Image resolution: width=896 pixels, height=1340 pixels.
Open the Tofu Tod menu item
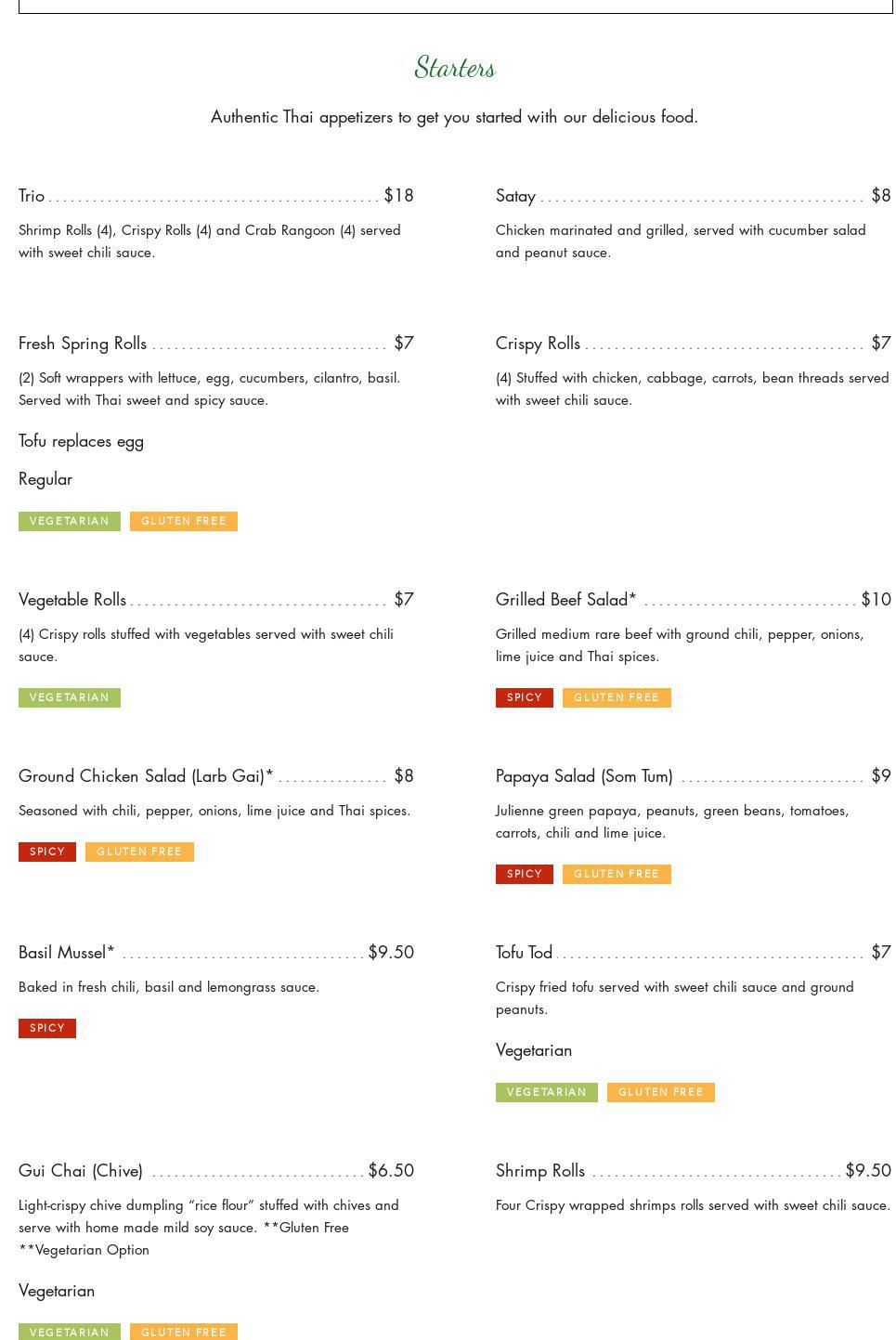click(x=524, y=953)
